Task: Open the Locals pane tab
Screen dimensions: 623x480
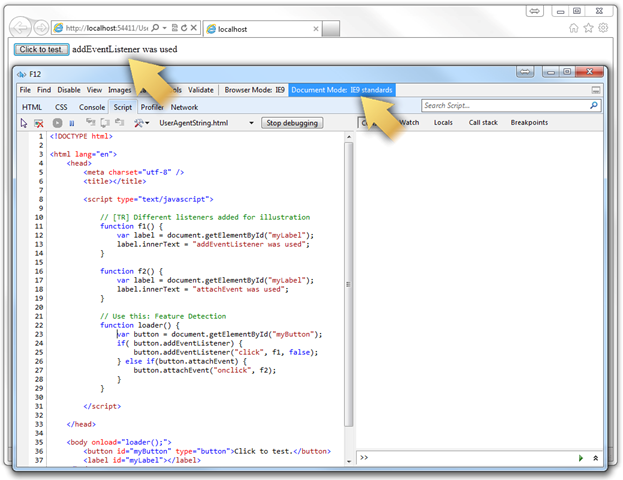Action: click(443, 123)
